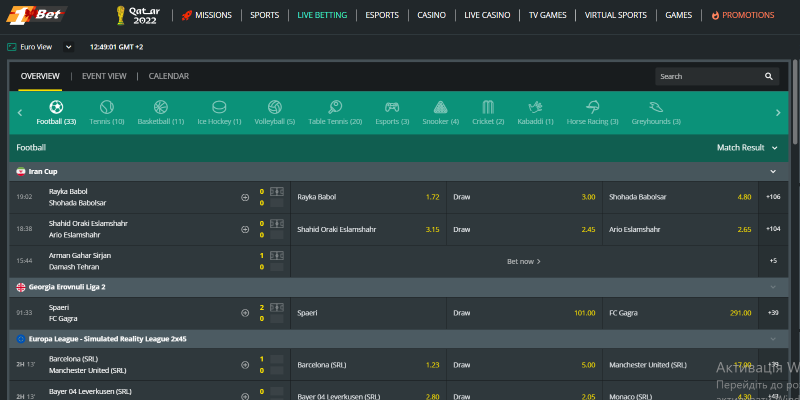Select the Horse Racing icon
The width and height of the screenshot is (800, 400).
[x=592, y=107]
